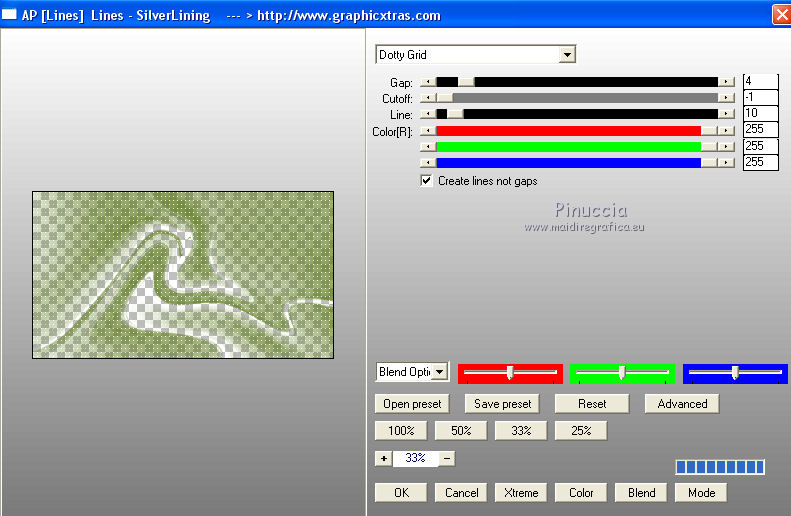The width and height of the screenshot is (791, 516).
Task: Click the Blend button
Action: click(641, 493)
